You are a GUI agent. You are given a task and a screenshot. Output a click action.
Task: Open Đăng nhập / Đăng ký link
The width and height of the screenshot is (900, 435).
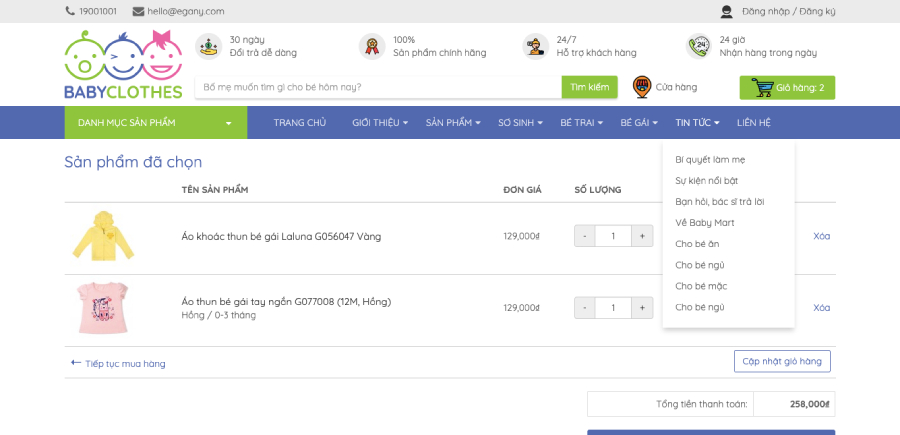pyautogui.click(x=789, y=11)
